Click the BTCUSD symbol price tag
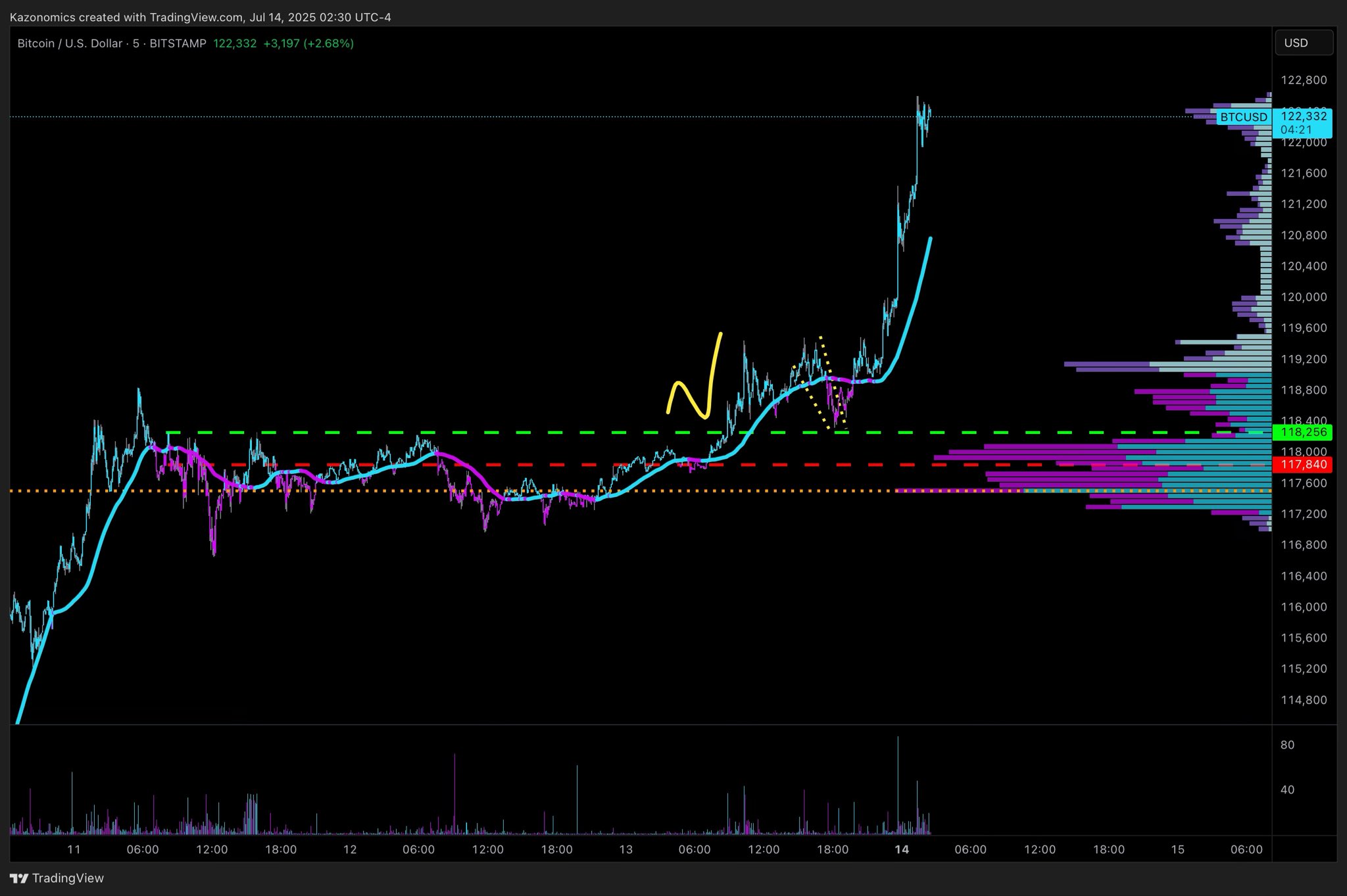 1243,117
